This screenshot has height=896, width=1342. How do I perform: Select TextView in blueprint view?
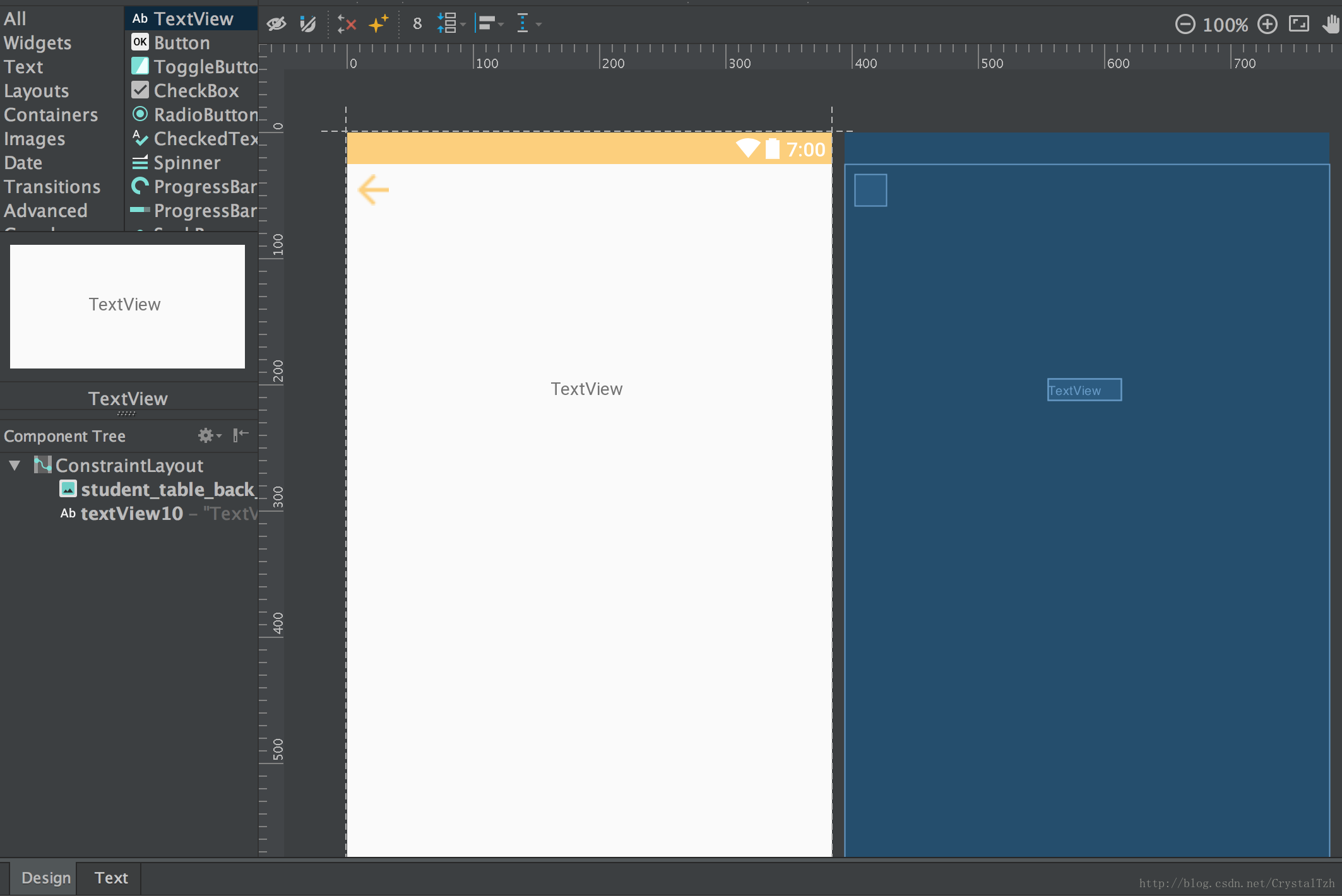click(1084, 390)
